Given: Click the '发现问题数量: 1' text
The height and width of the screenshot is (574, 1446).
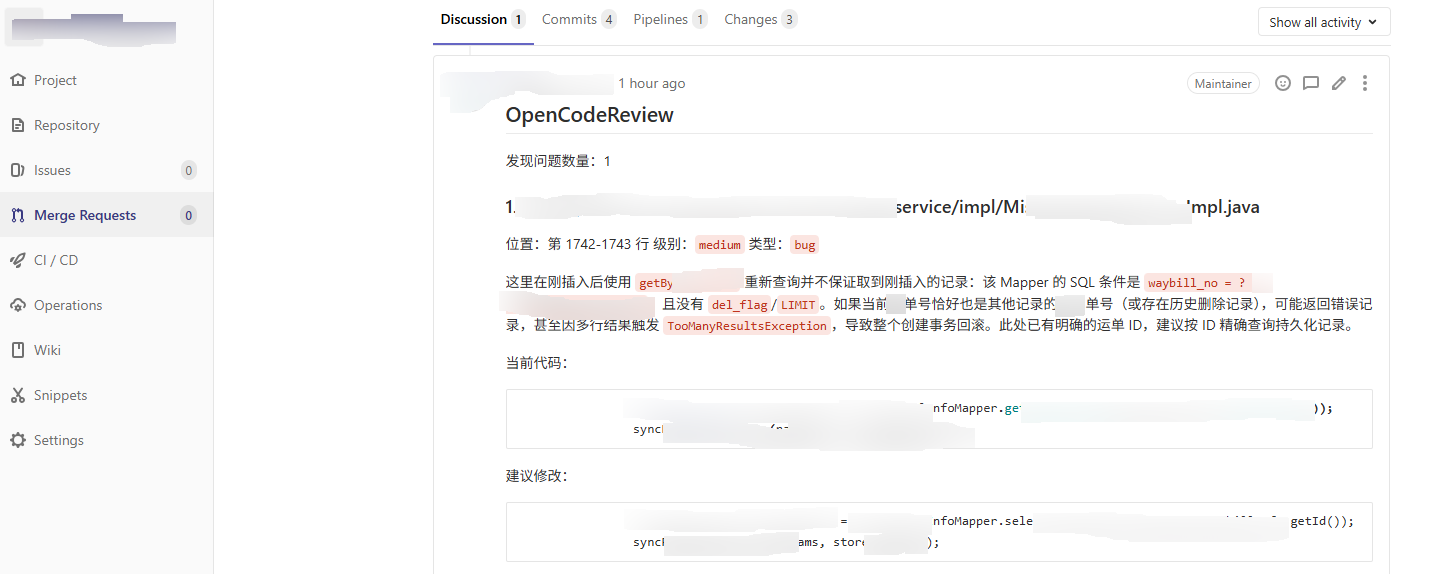Looking at the screenshot, I should click(558, 160).
